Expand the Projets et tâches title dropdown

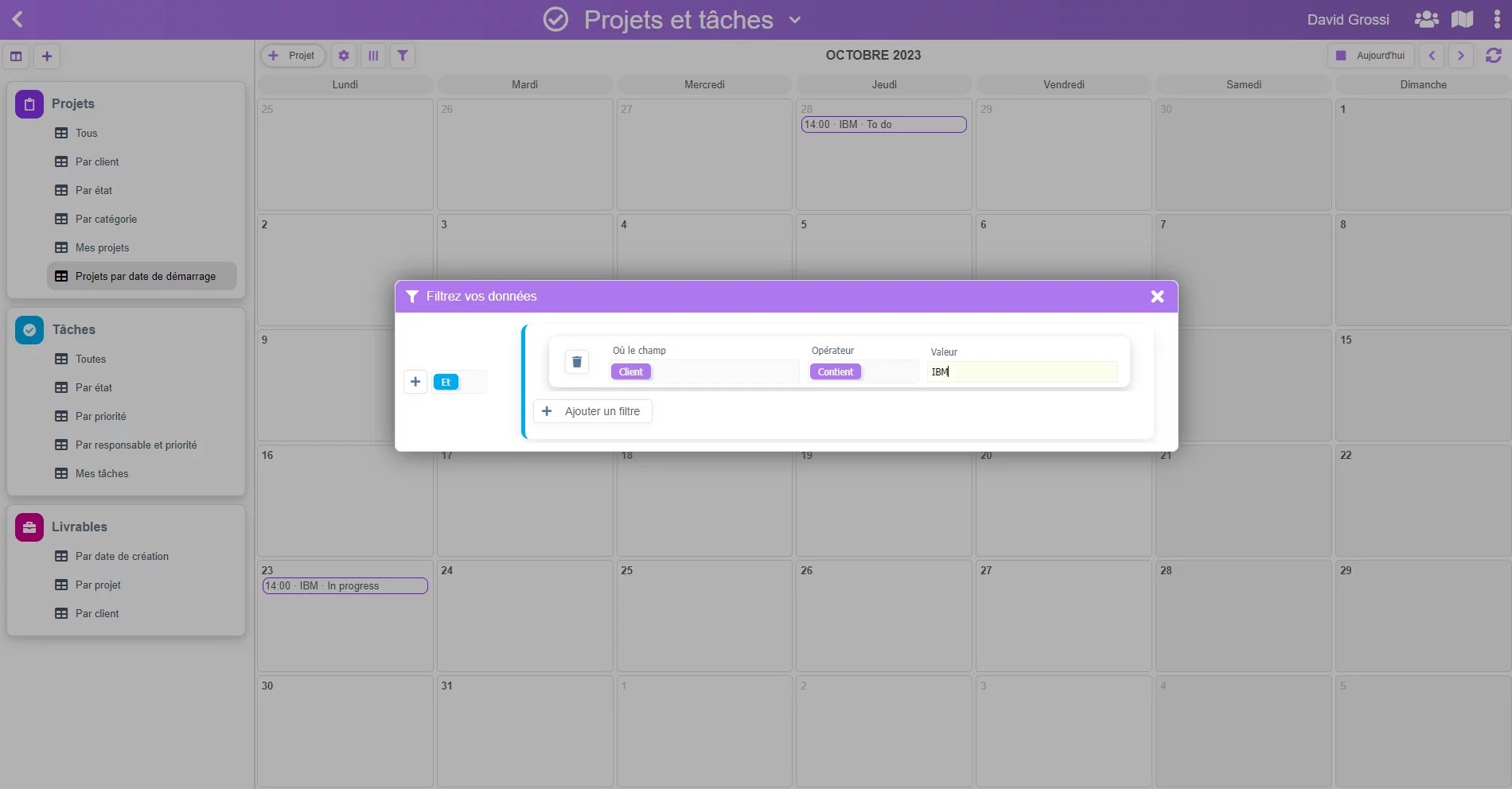pos(794,20)
